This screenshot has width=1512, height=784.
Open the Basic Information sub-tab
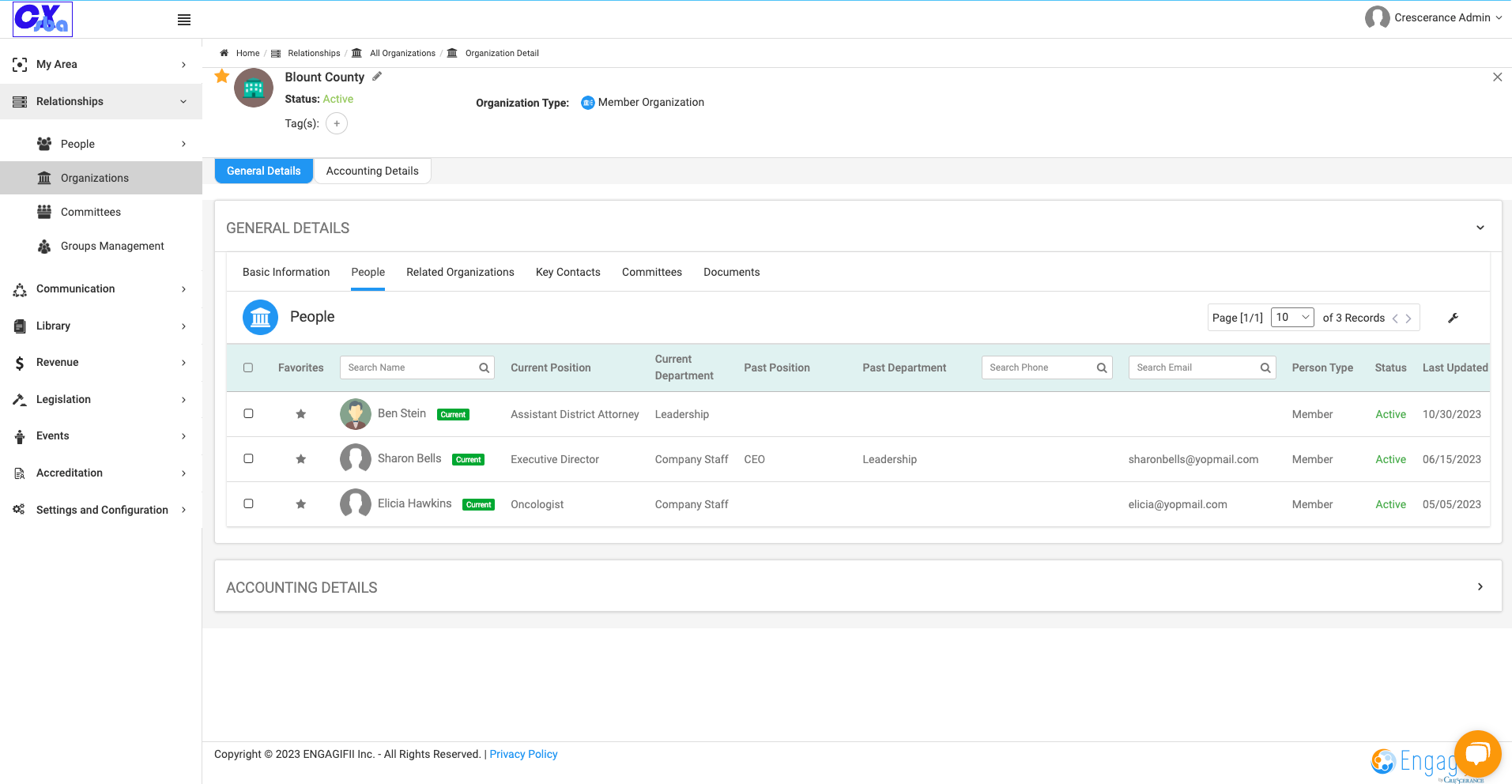286,272
